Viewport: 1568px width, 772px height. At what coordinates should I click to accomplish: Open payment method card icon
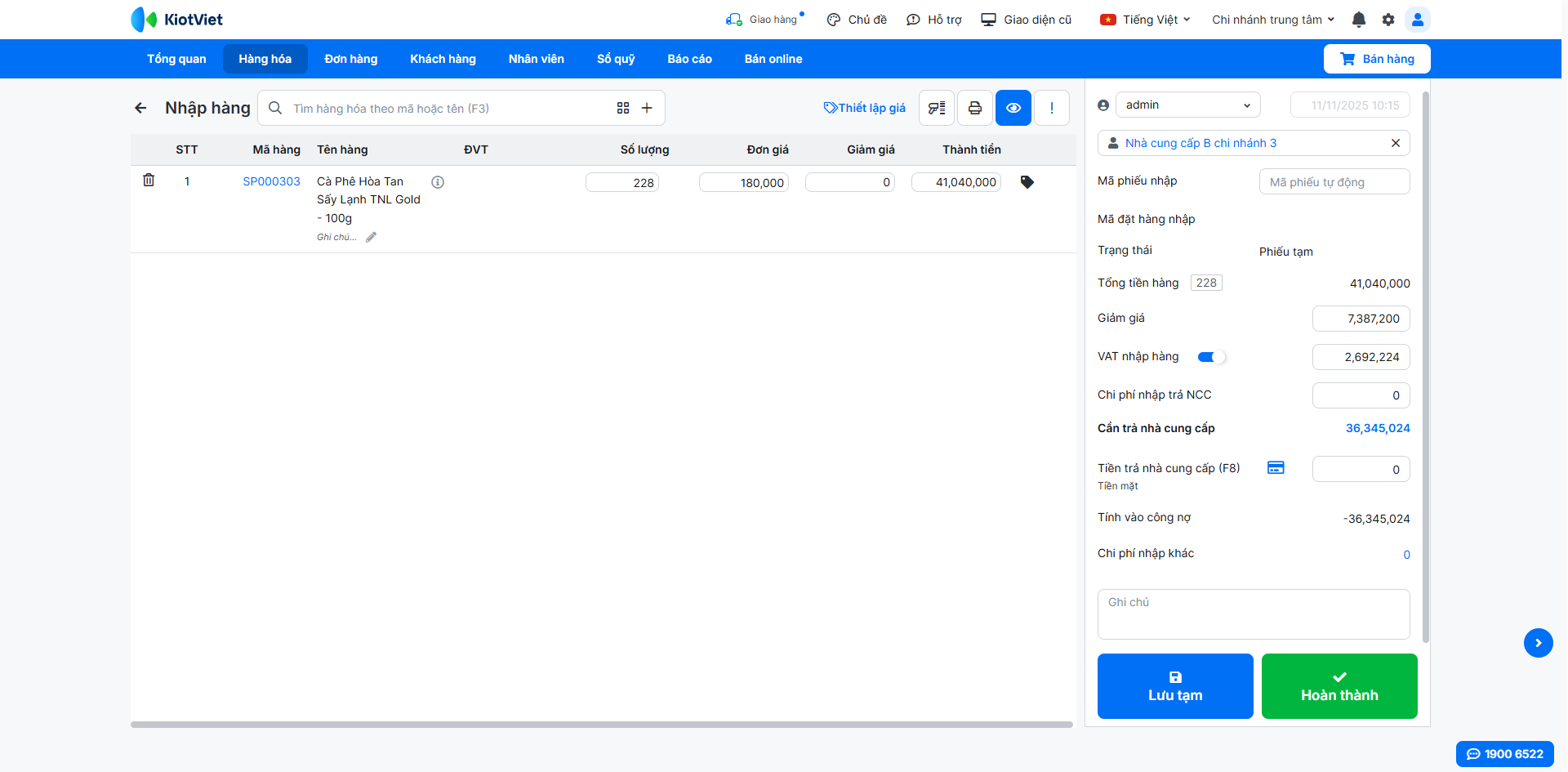[x=1276, y=467]
